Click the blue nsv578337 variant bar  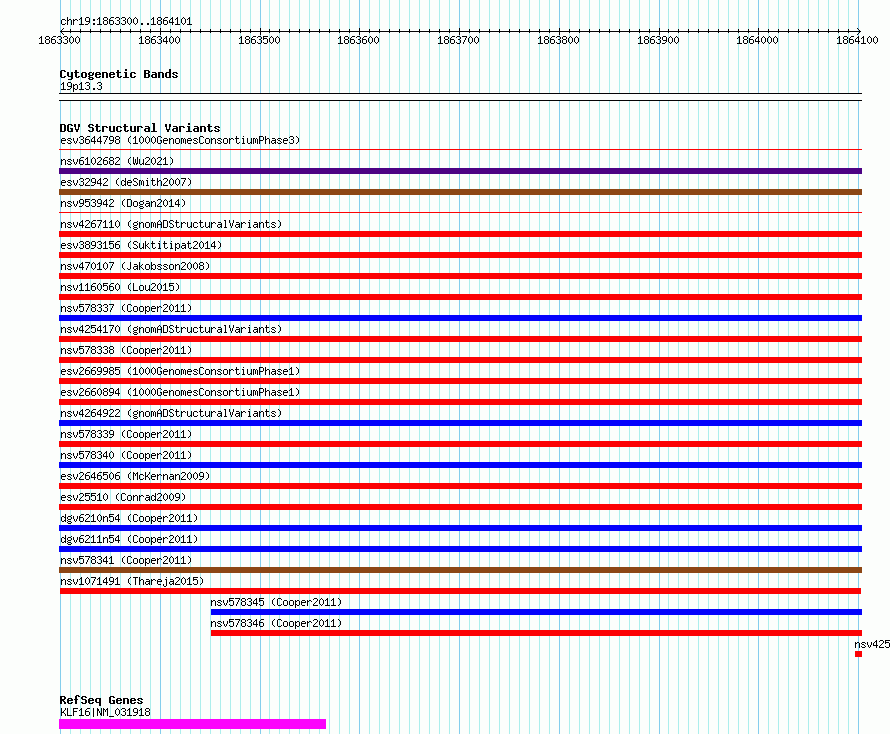(x=460, y=318)
